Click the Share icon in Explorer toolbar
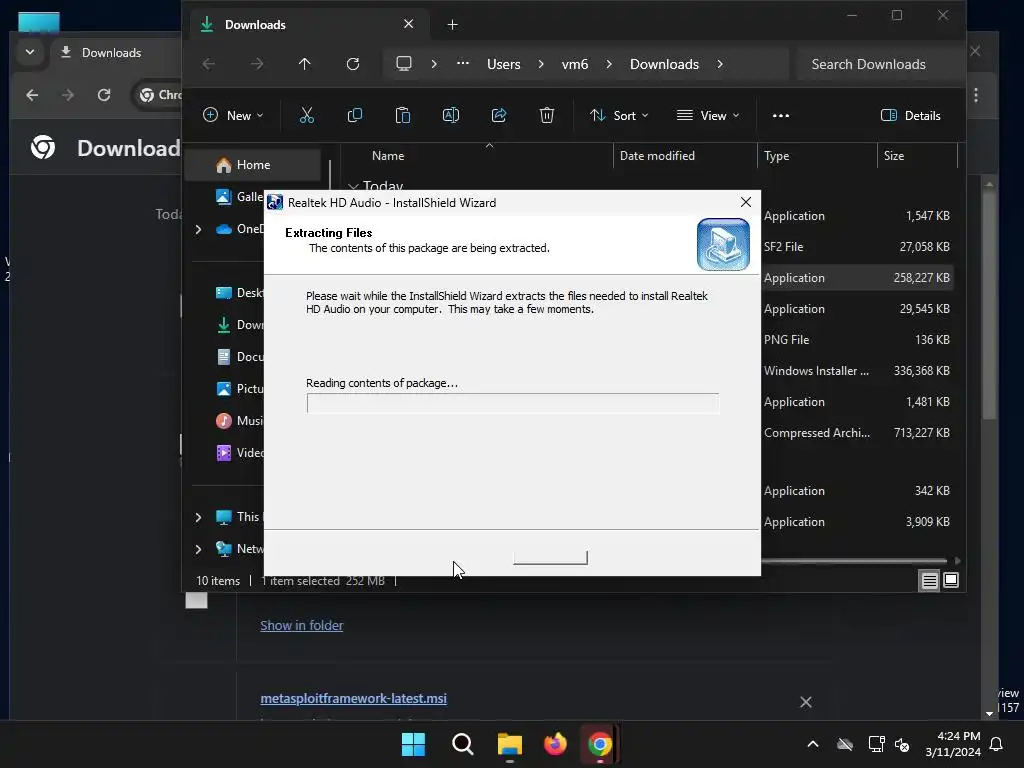The width and height of the screenshot is (1024, 768). coord(499,116)
